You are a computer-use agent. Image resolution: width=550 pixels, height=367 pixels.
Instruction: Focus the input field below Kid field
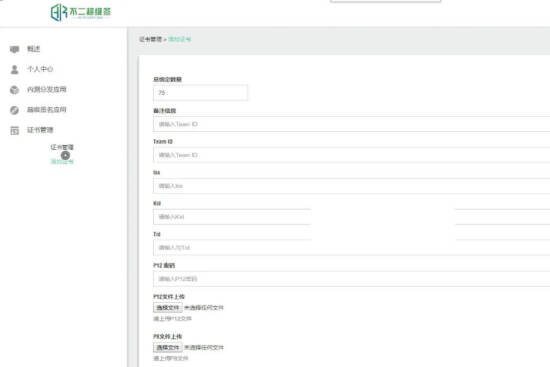[x=351, y=248]
